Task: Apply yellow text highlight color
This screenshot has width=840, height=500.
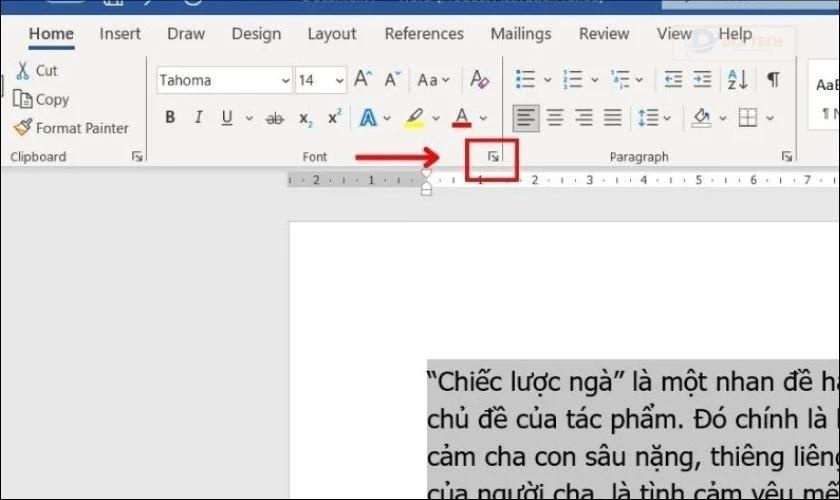Action: coord(414,117)
